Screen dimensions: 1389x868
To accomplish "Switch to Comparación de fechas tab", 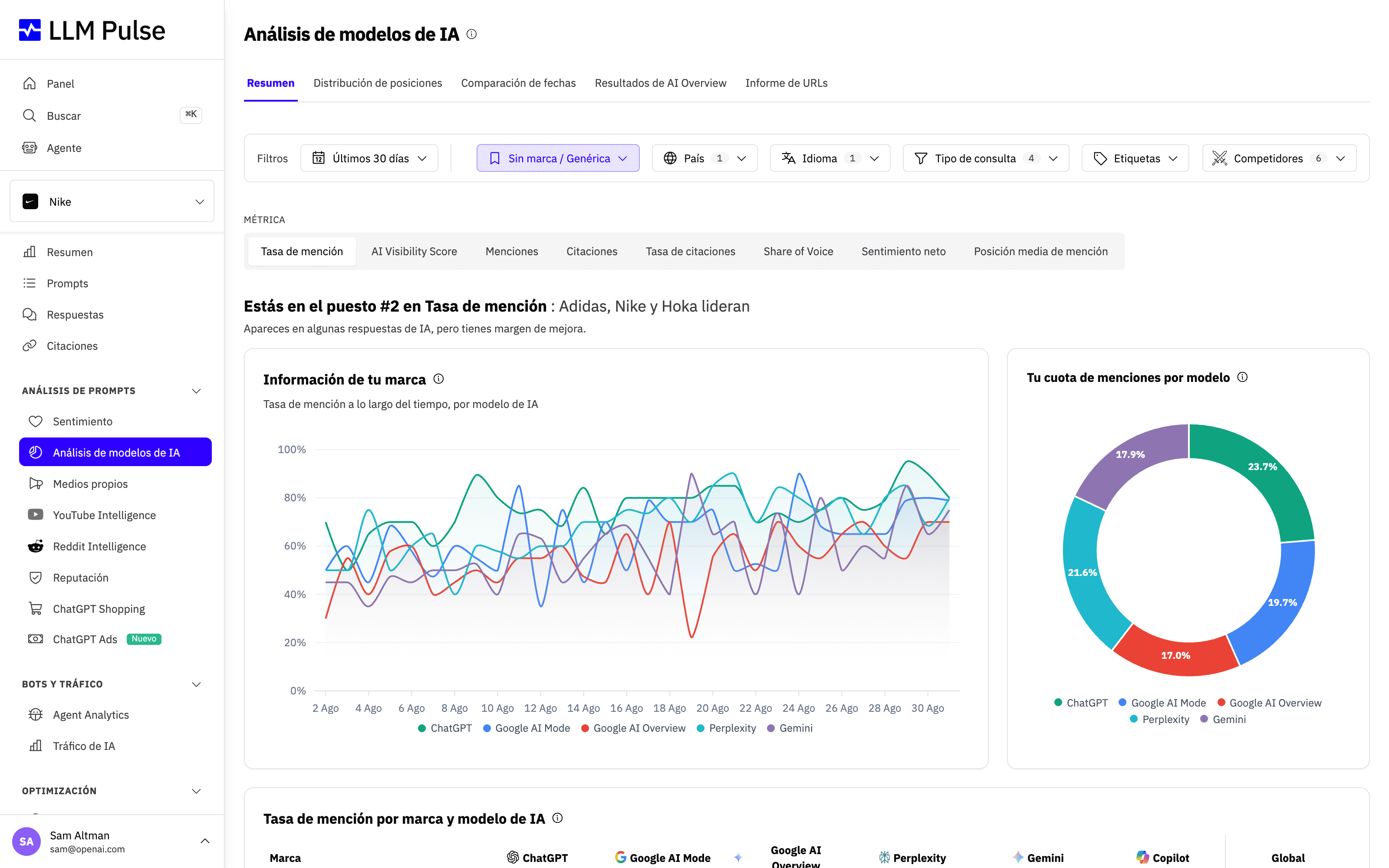I will (518, 83).
